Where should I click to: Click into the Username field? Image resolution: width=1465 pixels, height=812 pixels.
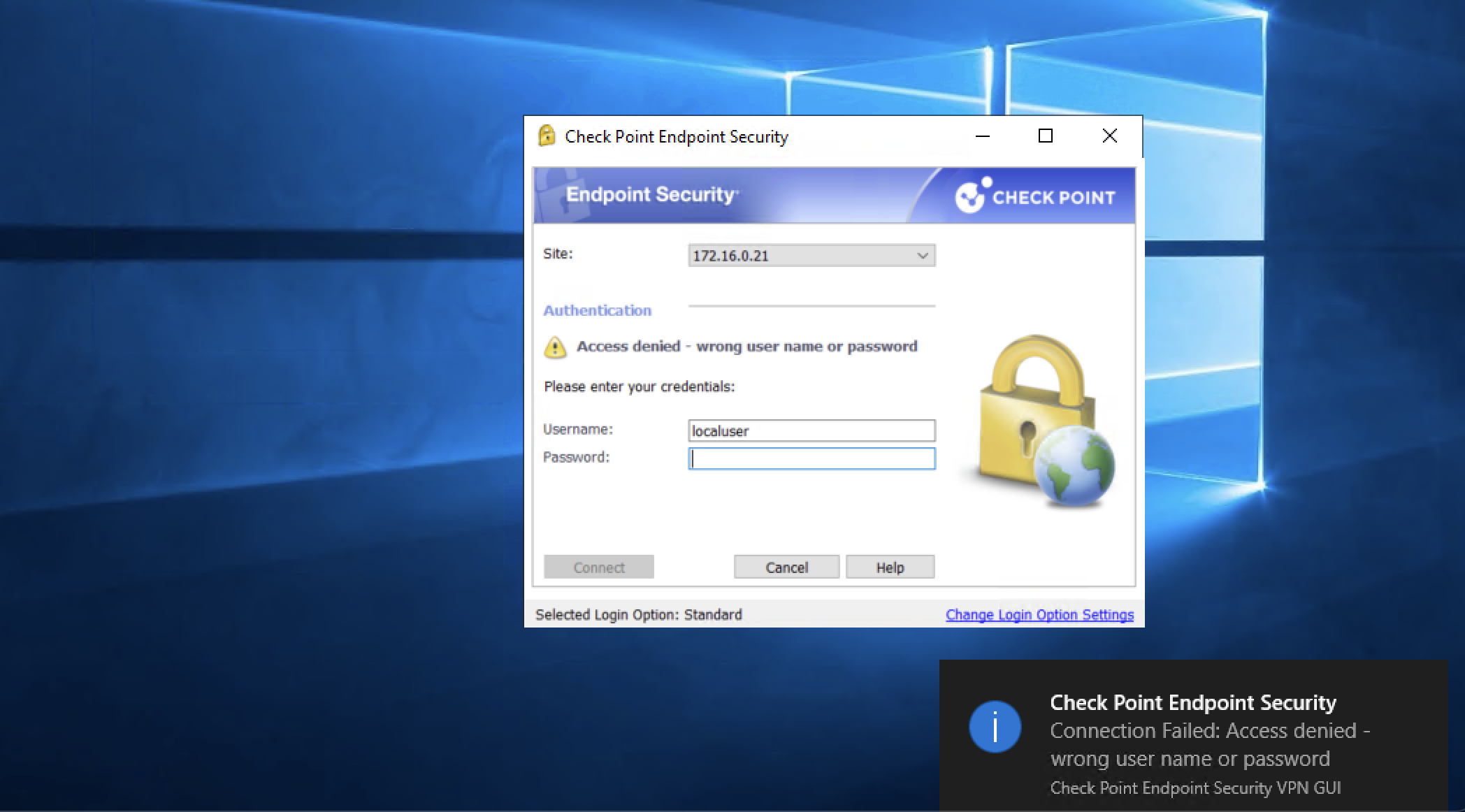811,430
